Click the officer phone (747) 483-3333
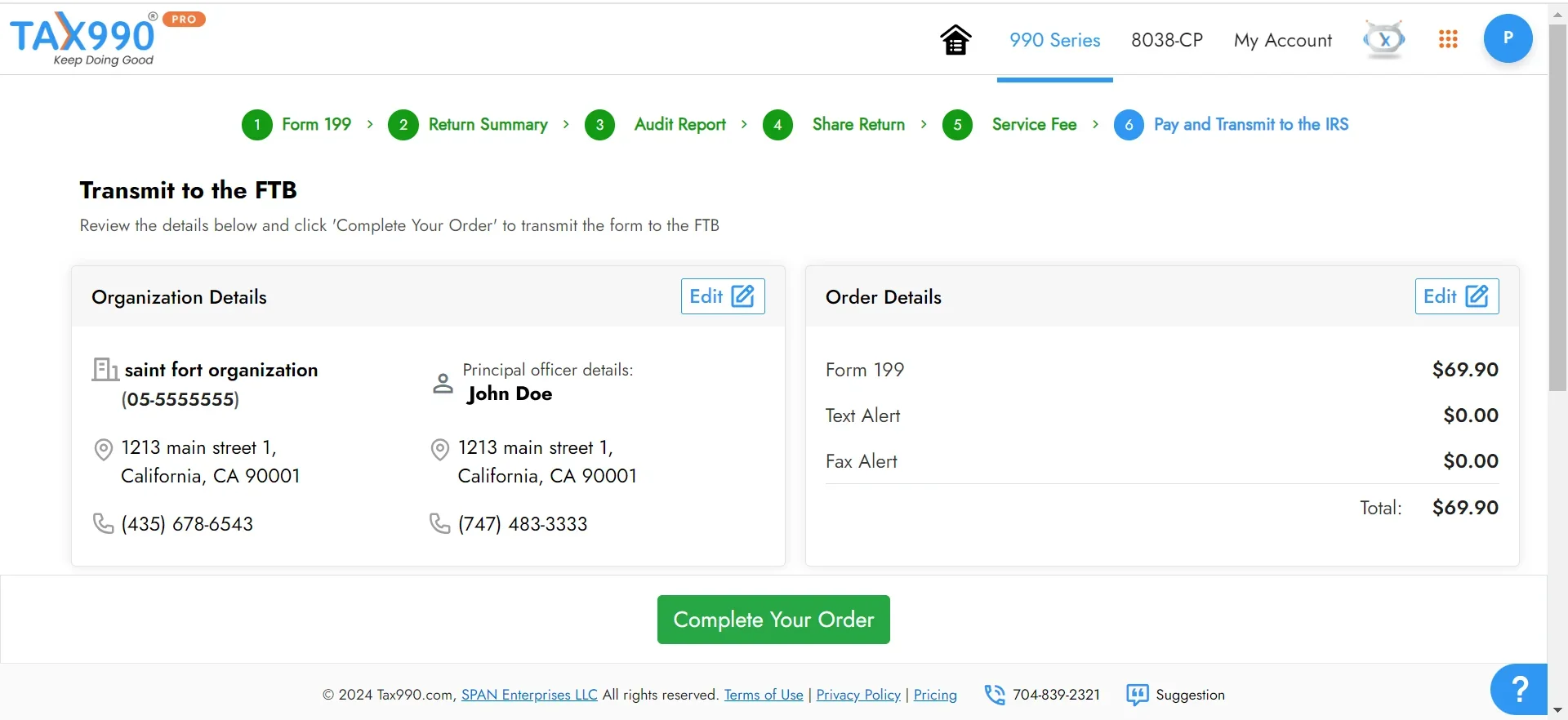1568x720 pixels. pyautogui.click(x=523, y=524)
